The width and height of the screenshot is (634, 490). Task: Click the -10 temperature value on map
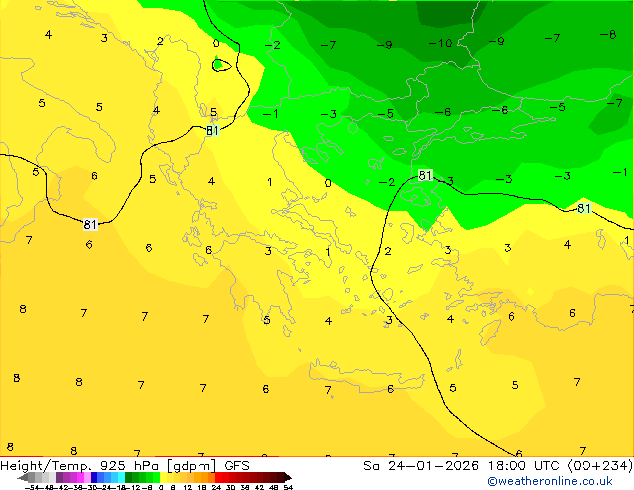tap(440, 43)
